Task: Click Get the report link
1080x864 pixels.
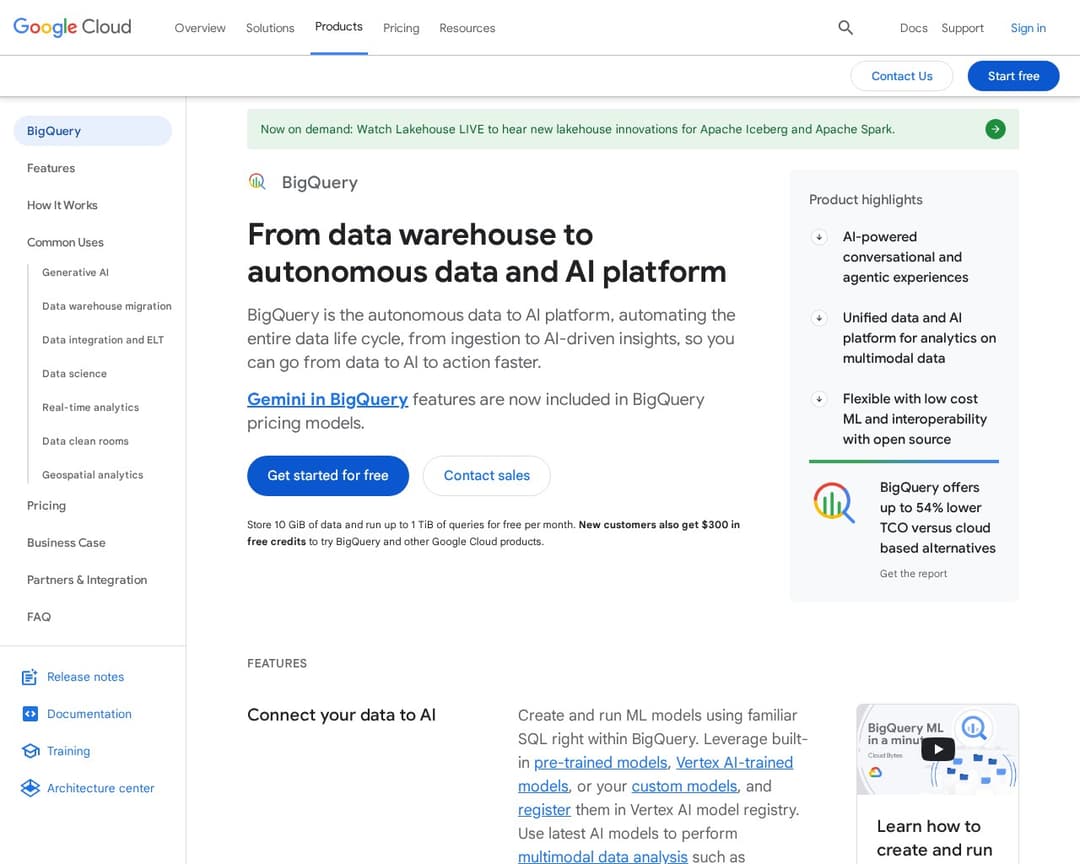Action: [x=913, y=573]
